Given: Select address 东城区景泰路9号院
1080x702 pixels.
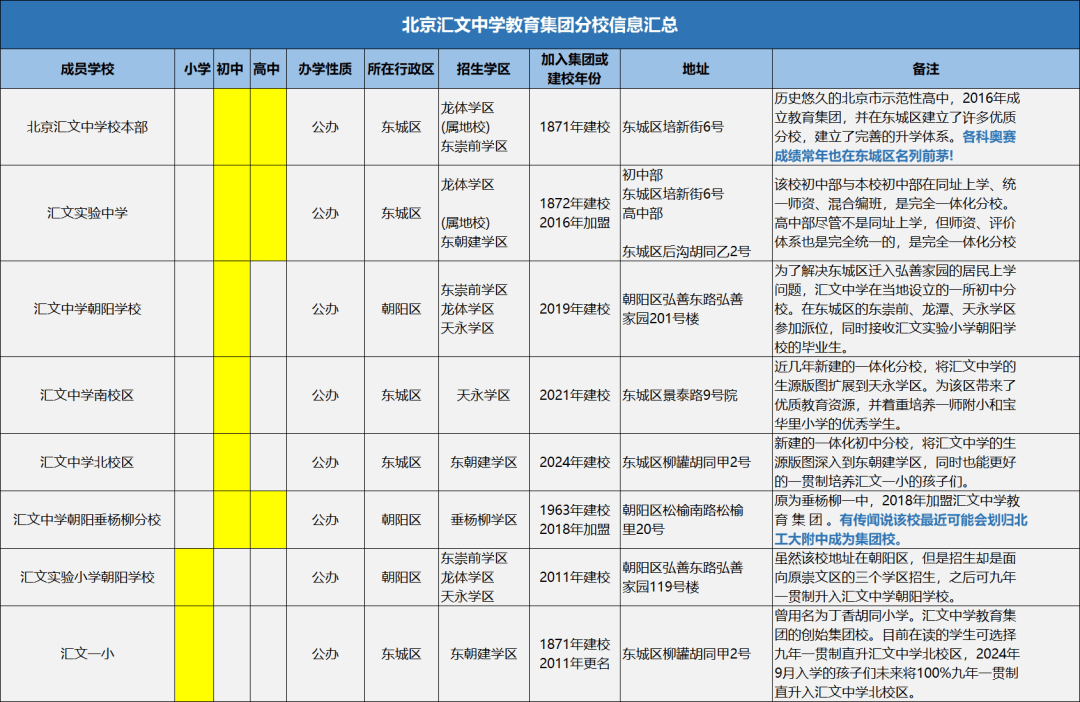Looking at the screenshot, I should coord(679,395).
